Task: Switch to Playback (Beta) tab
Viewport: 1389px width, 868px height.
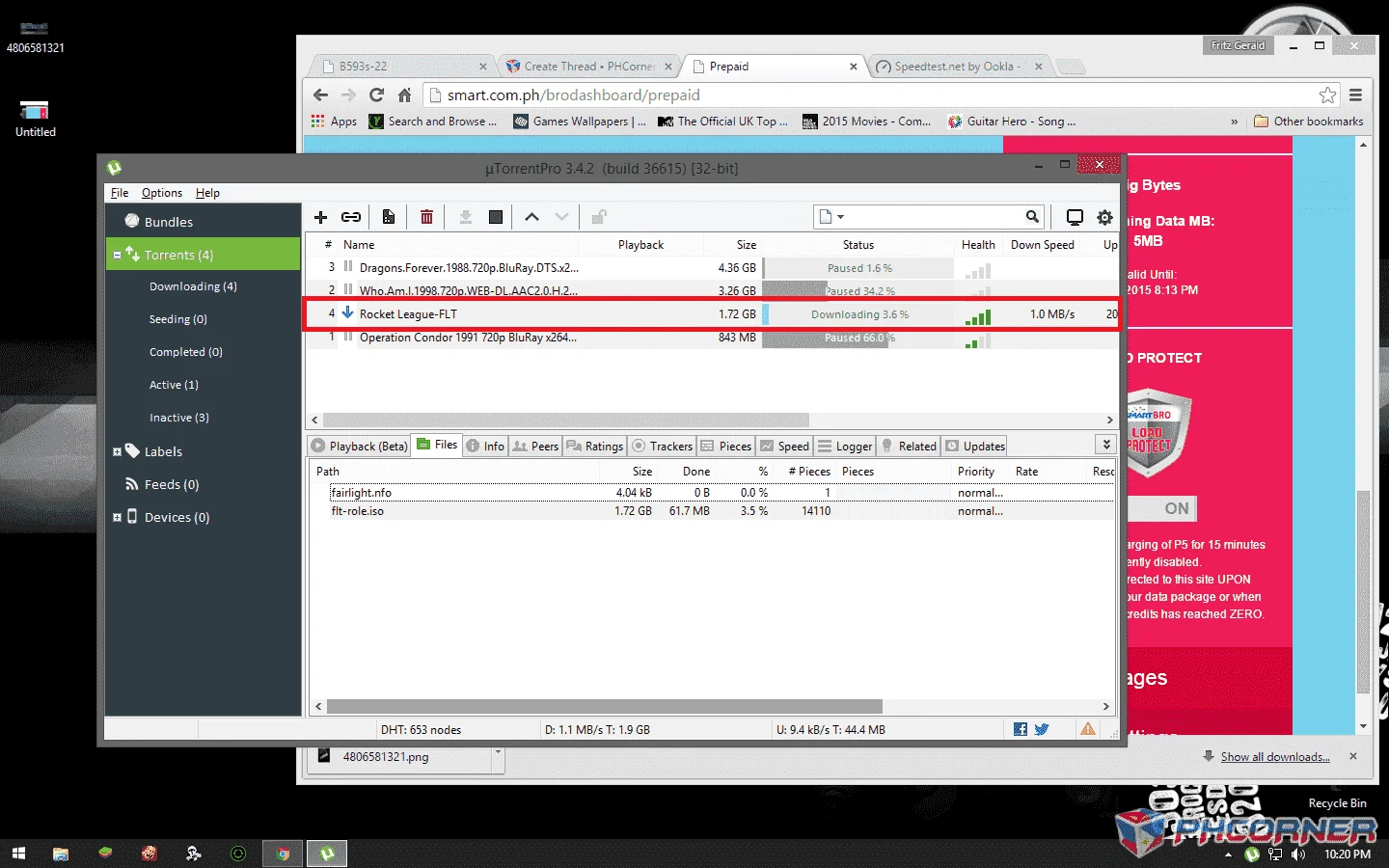Action: click(x=360, y=446)
